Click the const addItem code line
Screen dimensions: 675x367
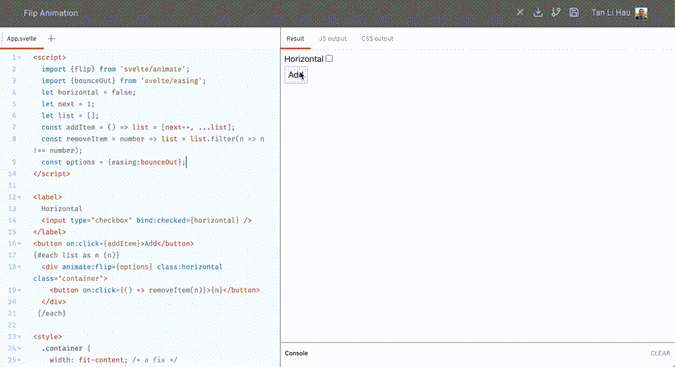[x=138, y=127]
